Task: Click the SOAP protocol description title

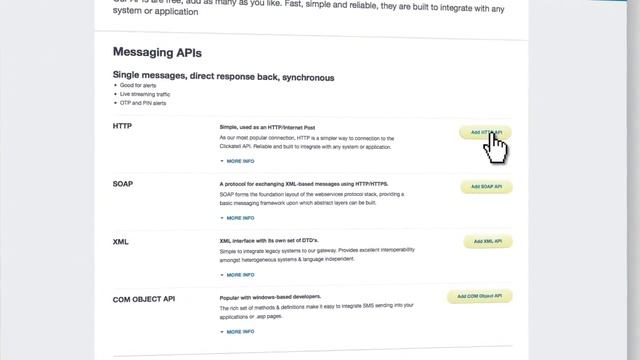Action: [304, 184]
